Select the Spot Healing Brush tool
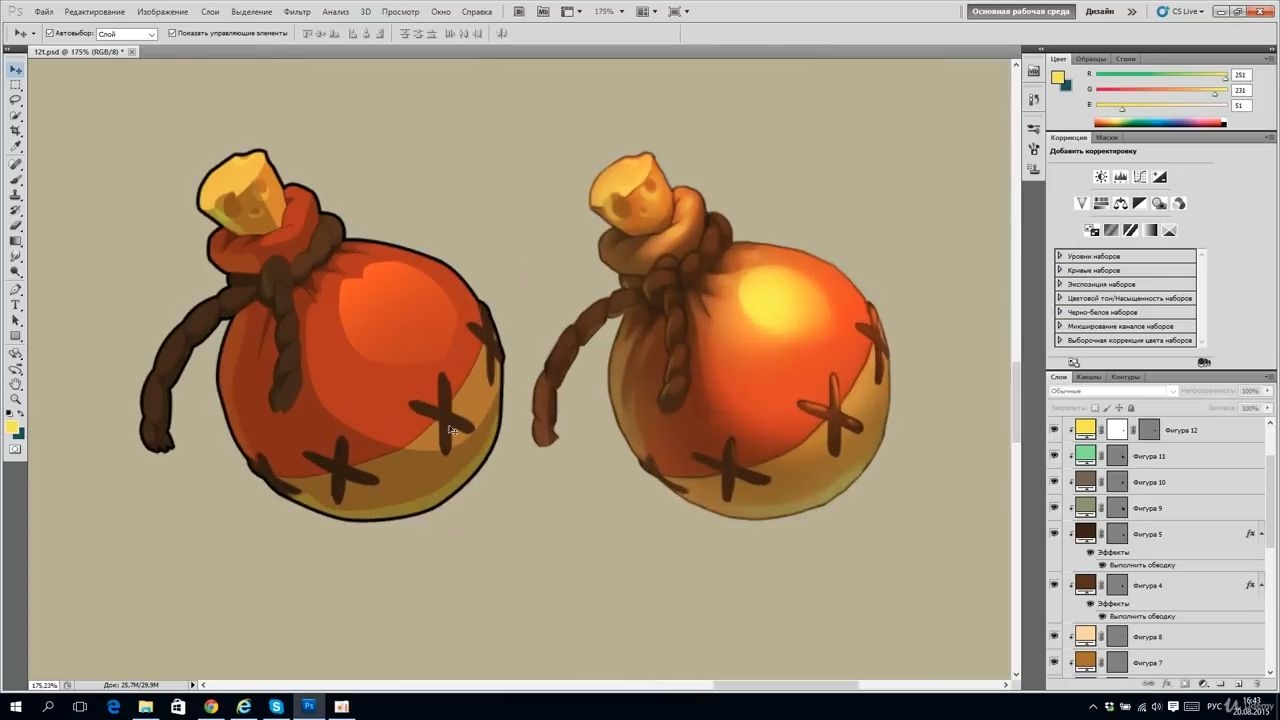 pyautogui.click(x=16, y=164)
